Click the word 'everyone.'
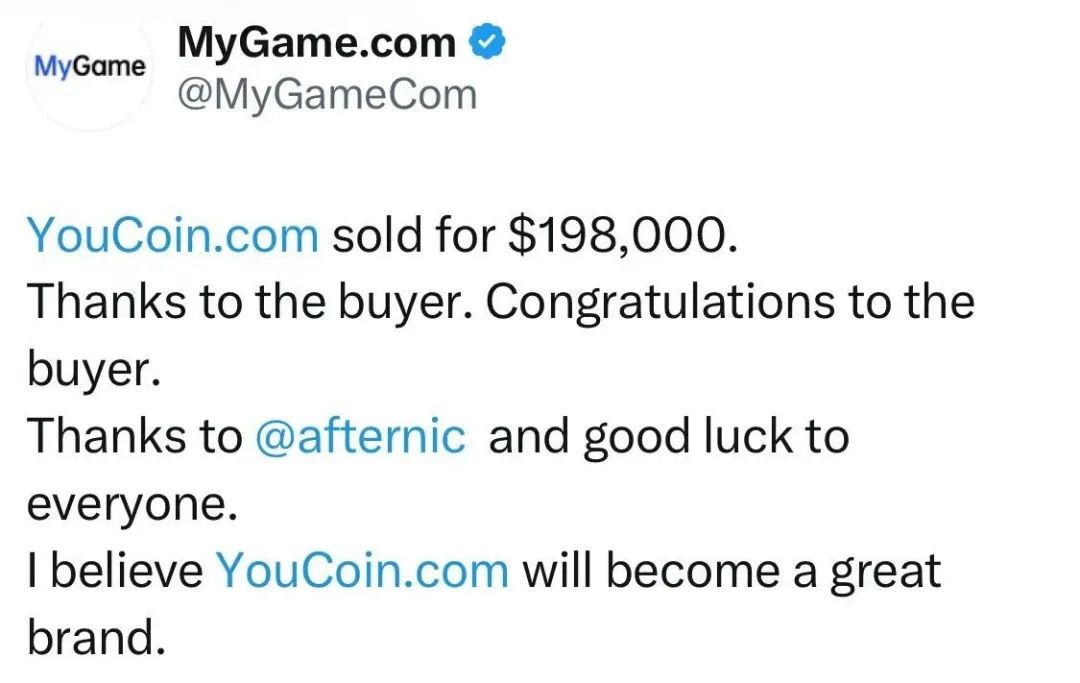 coord(132,505)
